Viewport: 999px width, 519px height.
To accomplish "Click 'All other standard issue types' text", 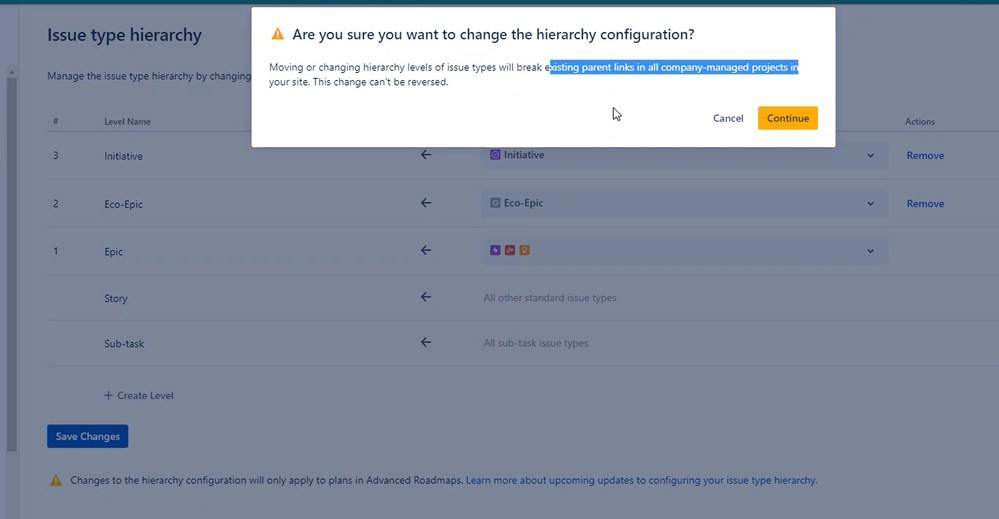I will pyautogui.click(x=550, y=297).
